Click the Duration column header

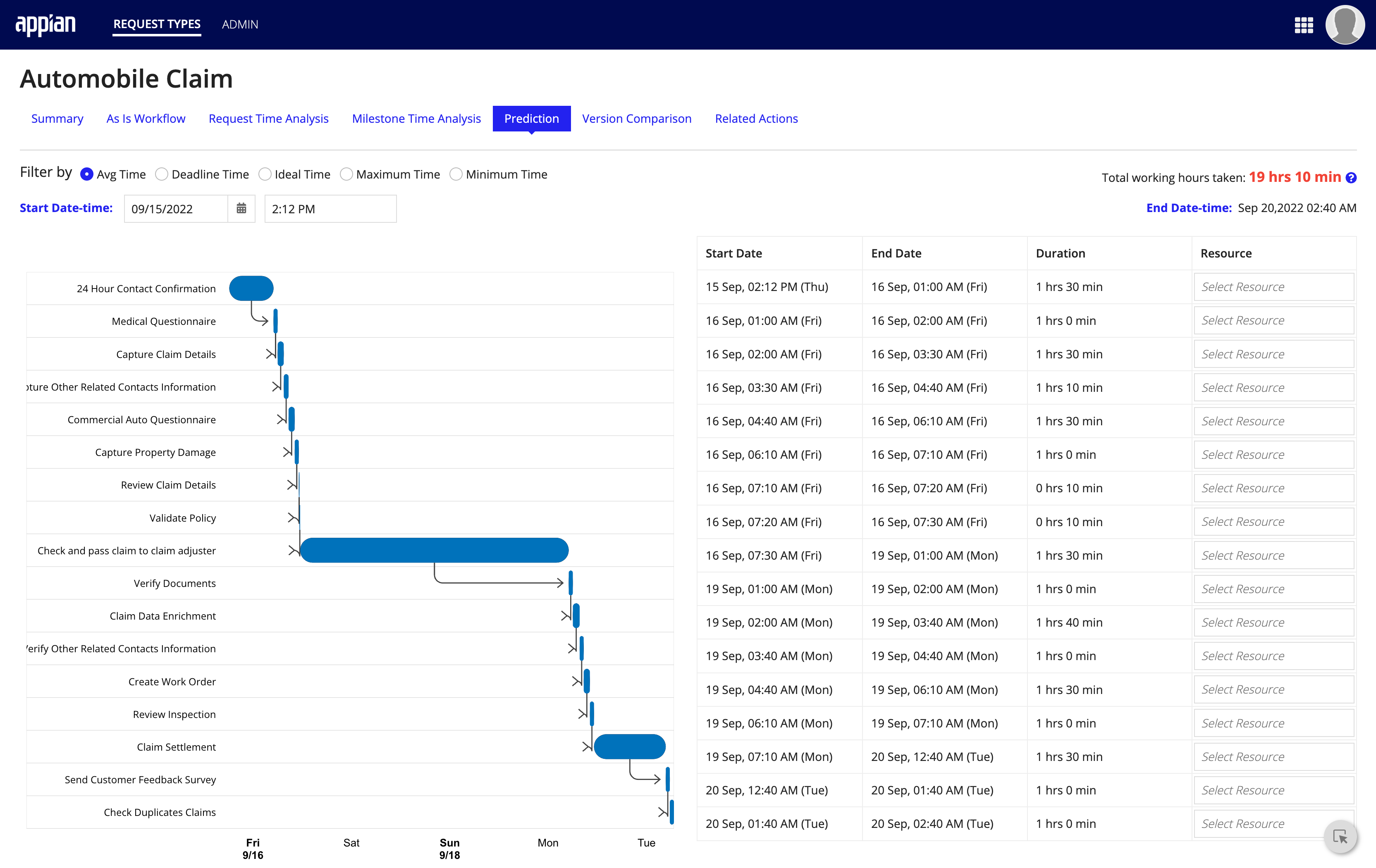(1061, 253)
